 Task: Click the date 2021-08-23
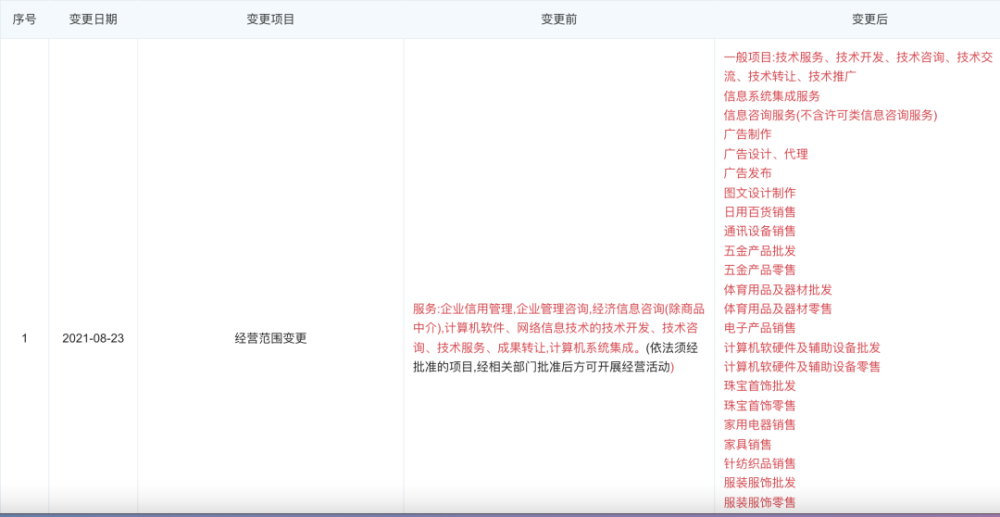coord(93,339)
